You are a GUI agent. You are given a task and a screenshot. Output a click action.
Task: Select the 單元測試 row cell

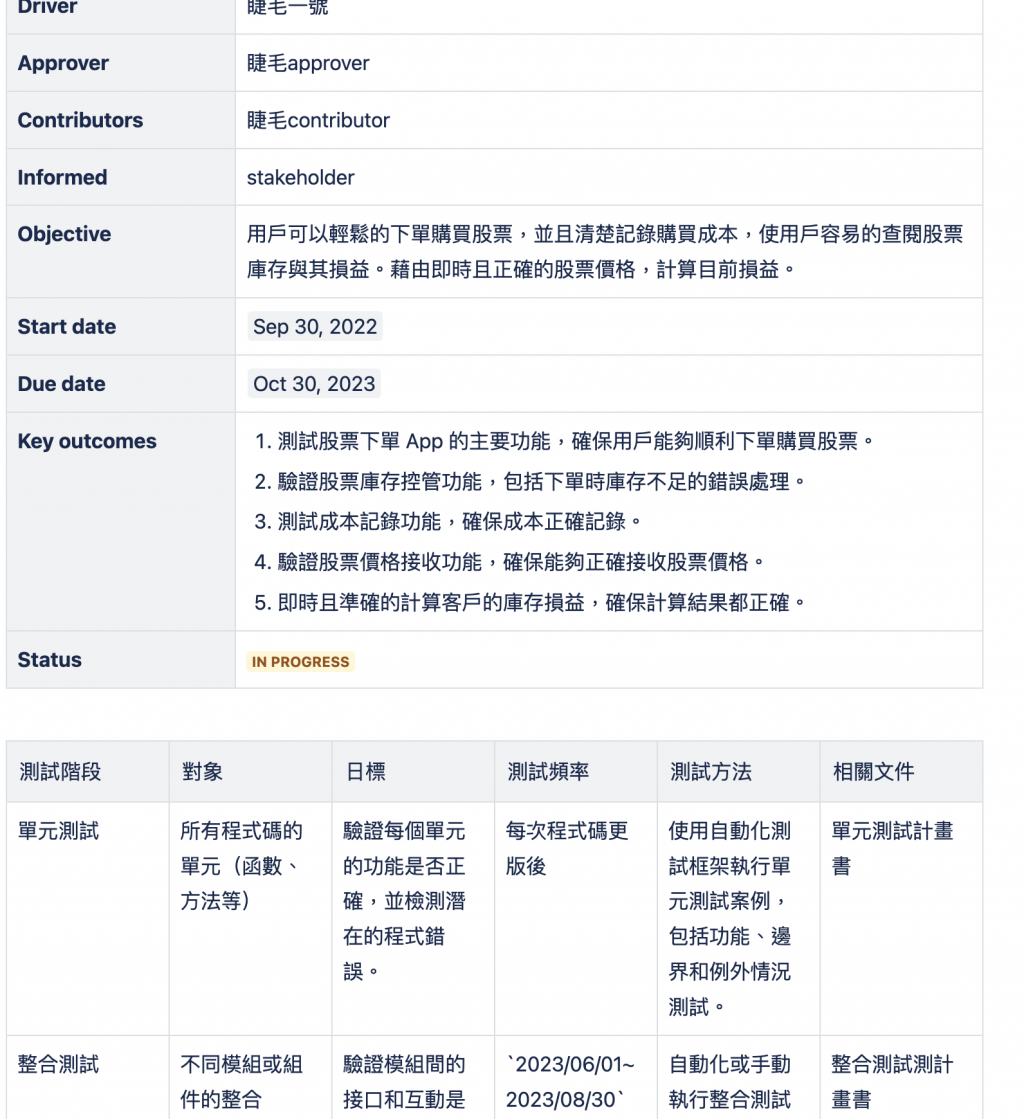[88, 918]
